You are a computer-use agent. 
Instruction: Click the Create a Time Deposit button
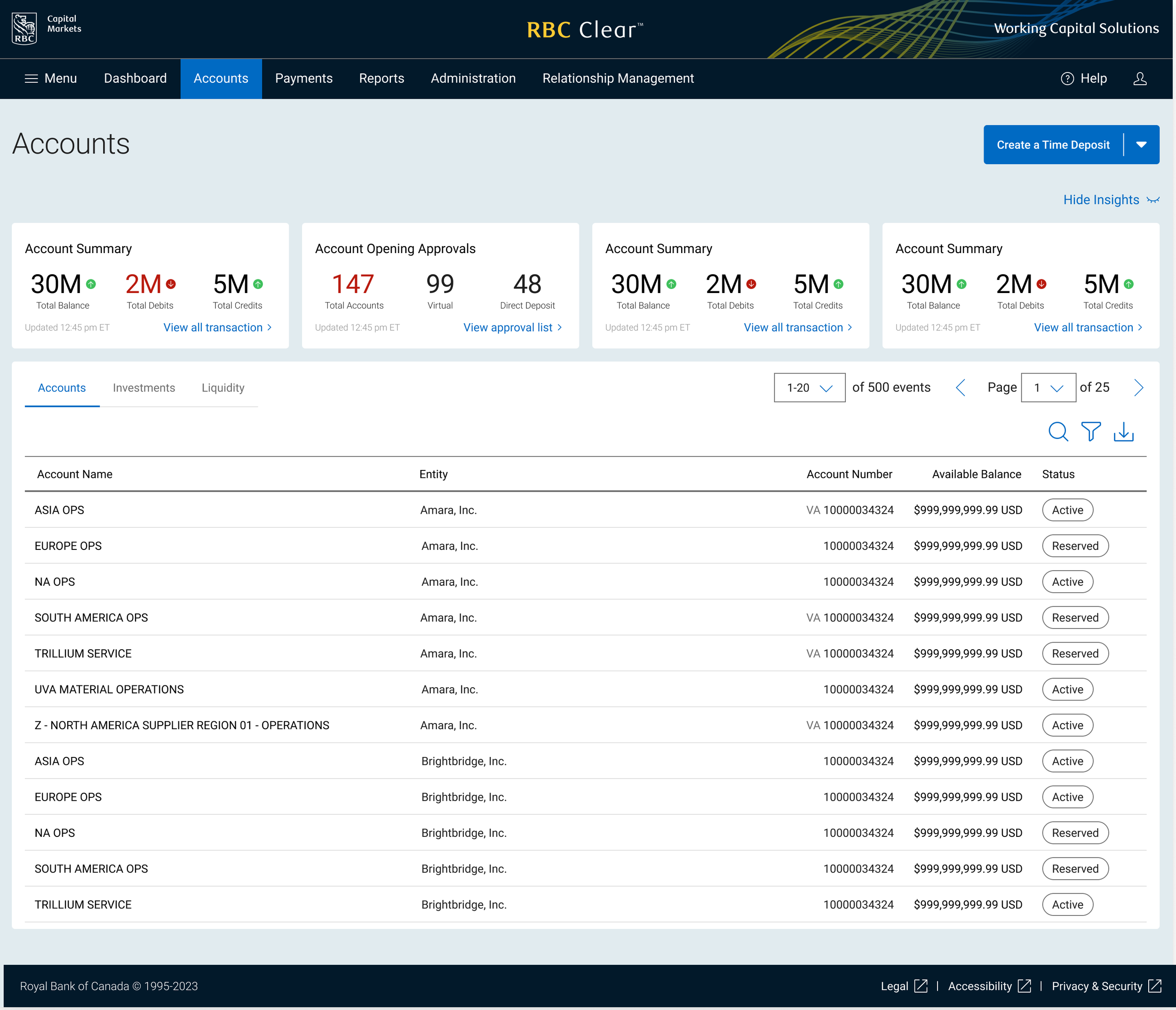[x=1052, y=145]
